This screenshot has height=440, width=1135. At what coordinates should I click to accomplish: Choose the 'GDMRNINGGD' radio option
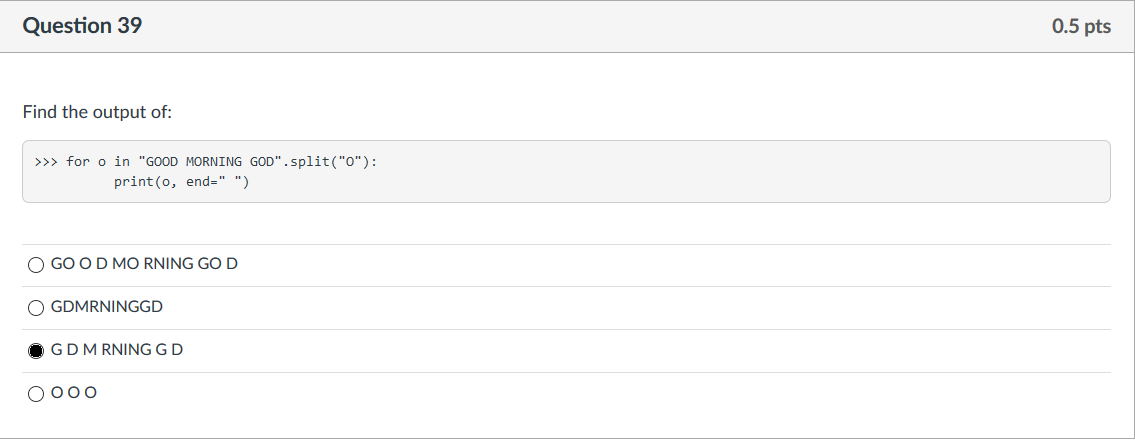[35, 308]
